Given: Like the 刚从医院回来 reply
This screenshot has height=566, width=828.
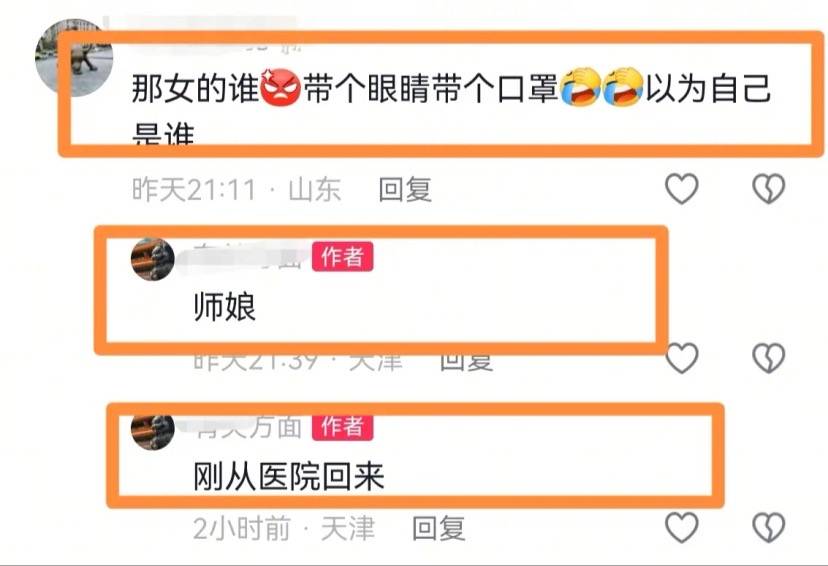Looking at the screenshot, I should (682, 527).
